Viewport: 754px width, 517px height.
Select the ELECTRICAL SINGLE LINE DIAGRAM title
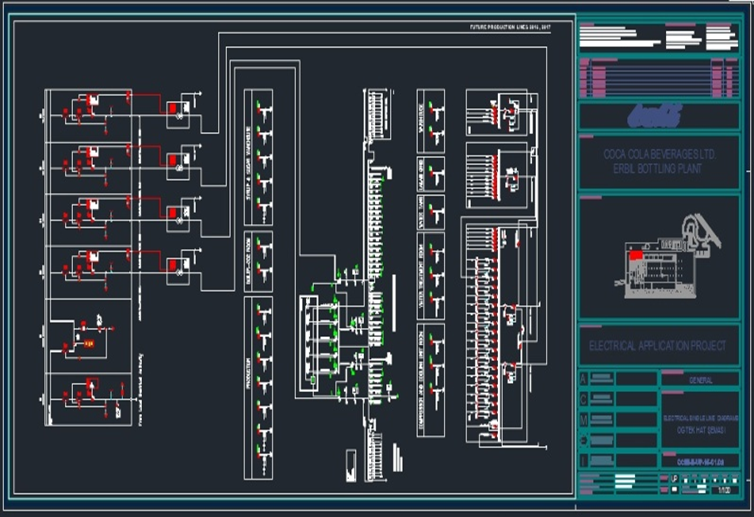(x=700, y=417)
